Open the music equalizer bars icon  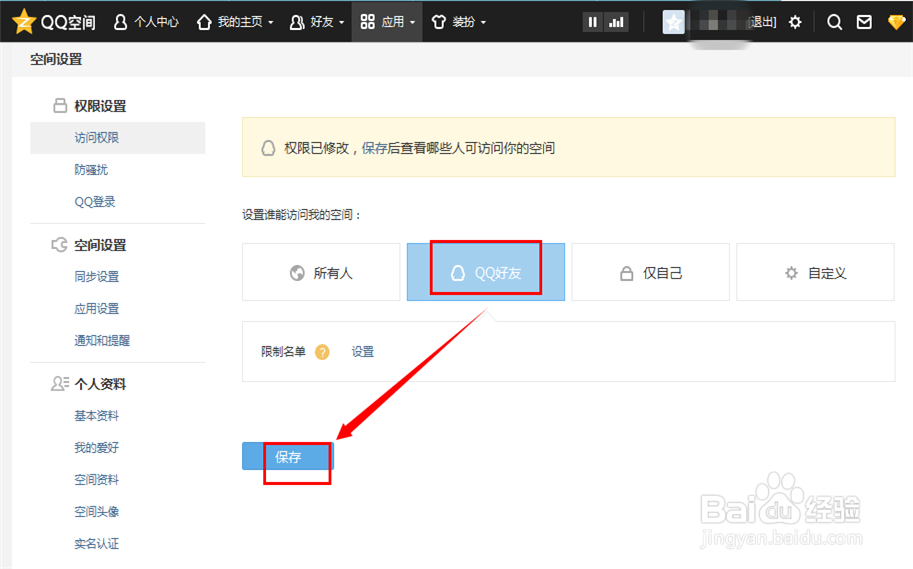(616, 22)
